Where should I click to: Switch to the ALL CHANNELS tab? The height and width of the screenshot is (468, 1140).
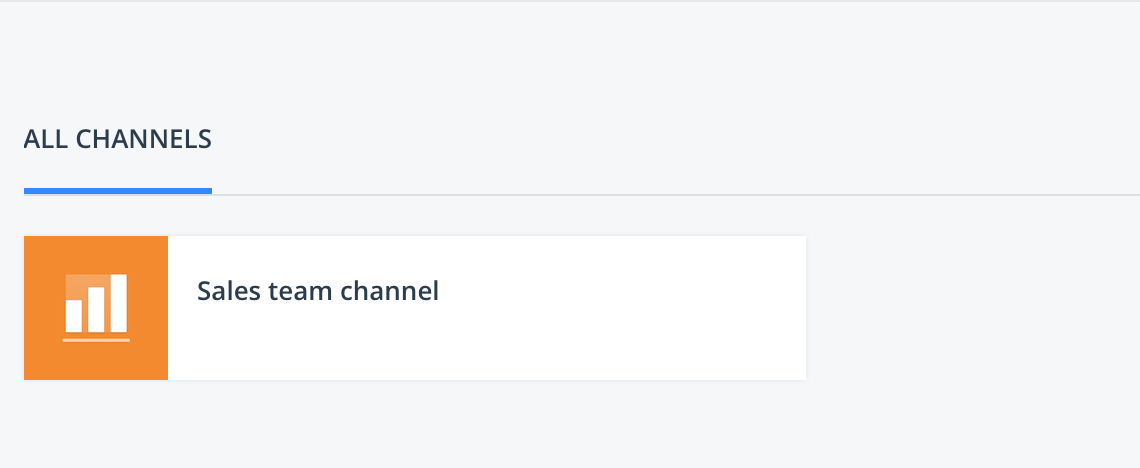(118, 139)
